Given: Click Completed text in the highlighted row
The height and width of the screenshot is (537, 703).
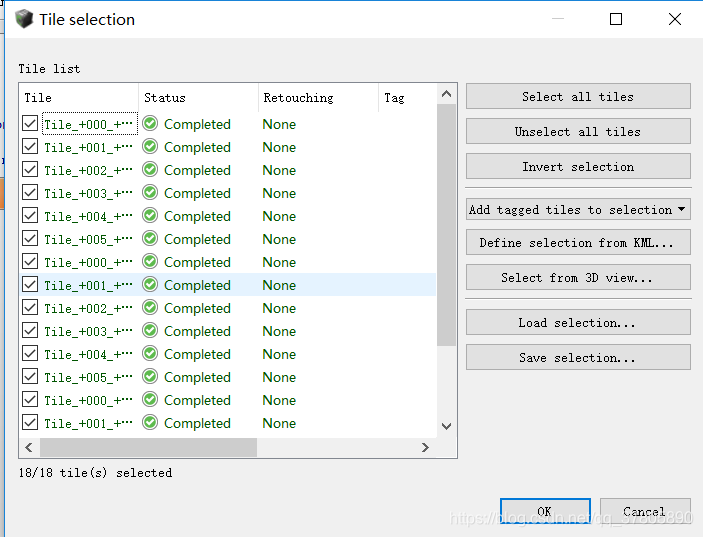Looking at the screenshot, I should (x=197, y=285).
